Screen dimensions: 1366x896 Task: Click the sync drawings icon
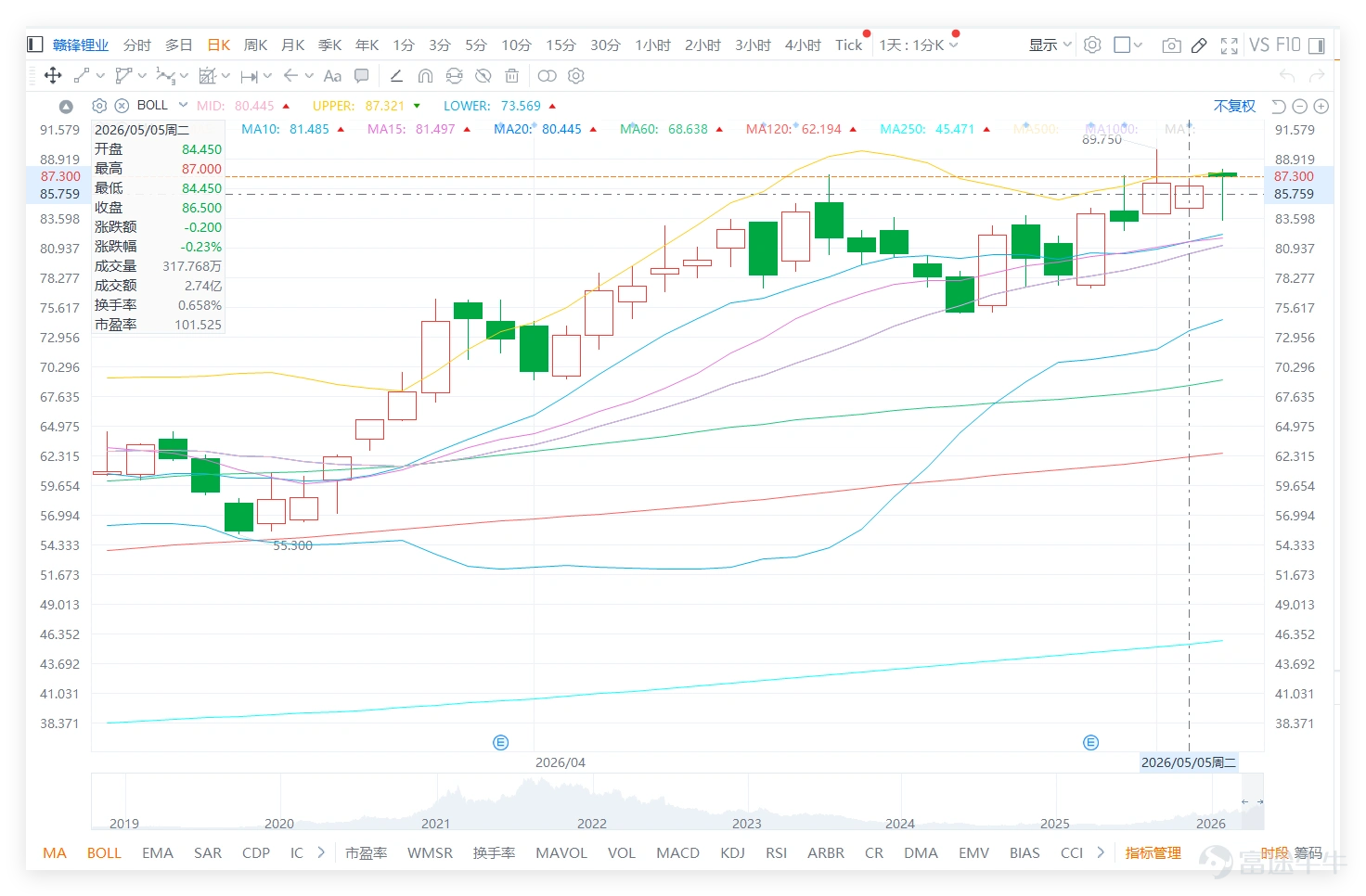click(x=454, y=76)
